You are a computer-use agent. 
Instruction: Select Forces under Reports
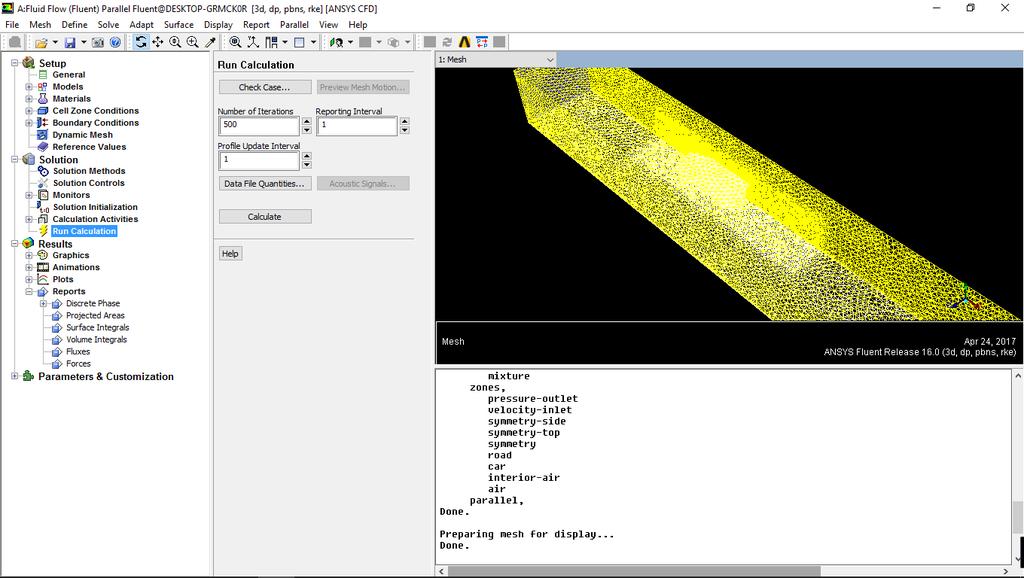coord(78,364)
